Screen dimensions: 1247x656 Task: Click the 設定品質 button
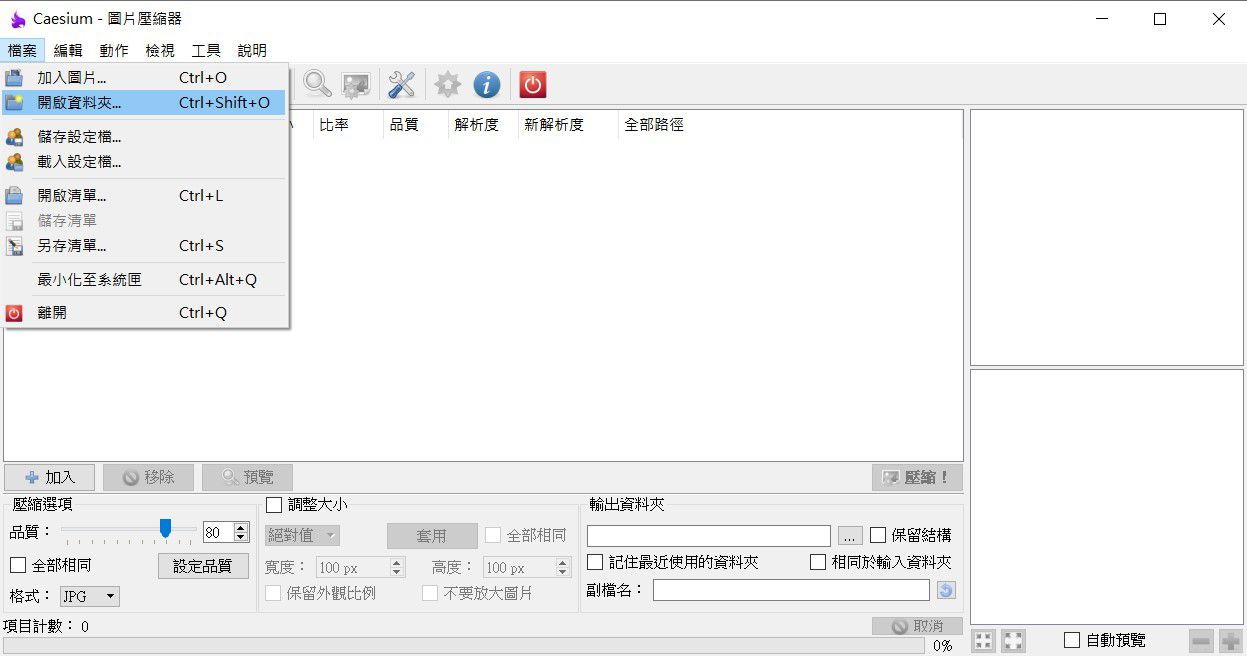[203, 566]
